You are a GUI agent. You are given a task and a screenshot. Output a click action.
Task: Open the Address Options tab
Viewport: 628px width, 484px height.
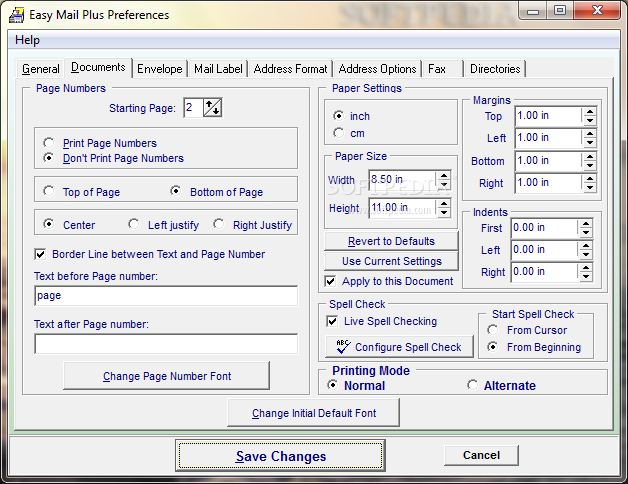tap(377, 69)
